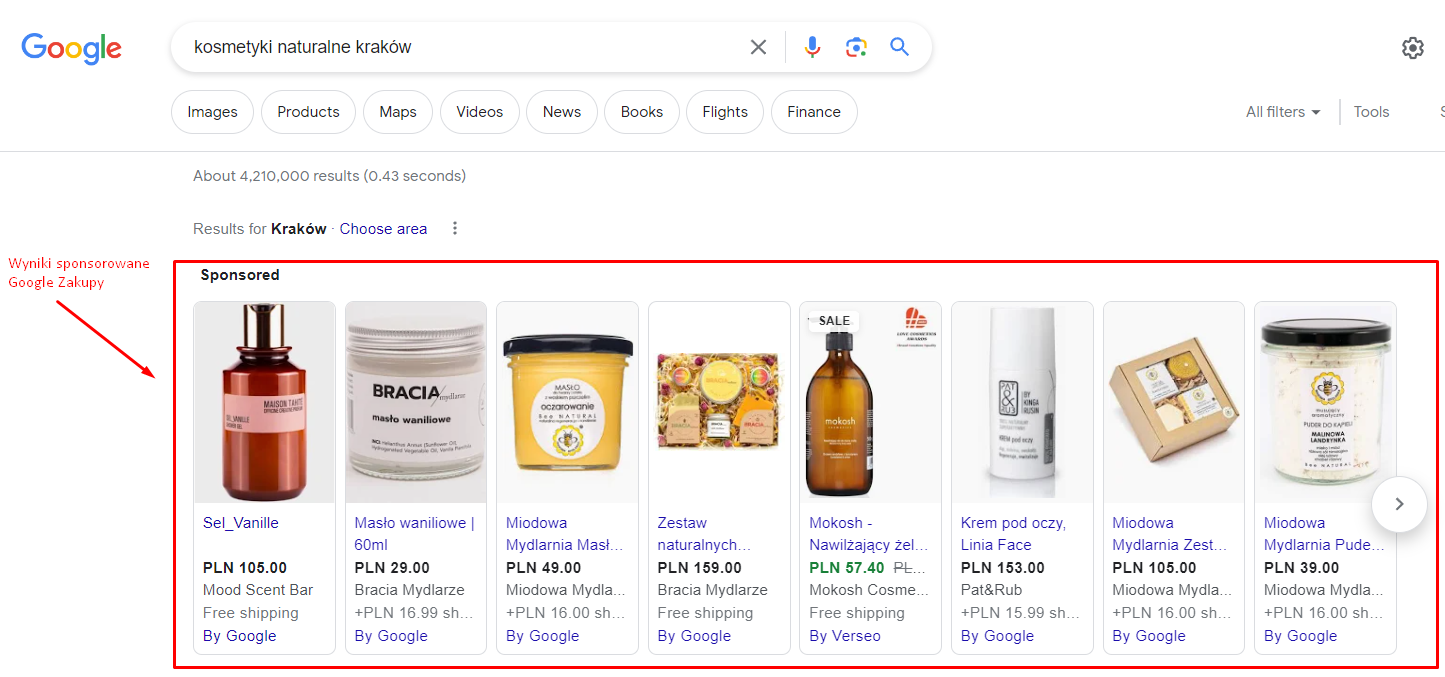Screen dimensions: 1445x677
Task: Switch to the Books filter
Action: click(642, 112)
